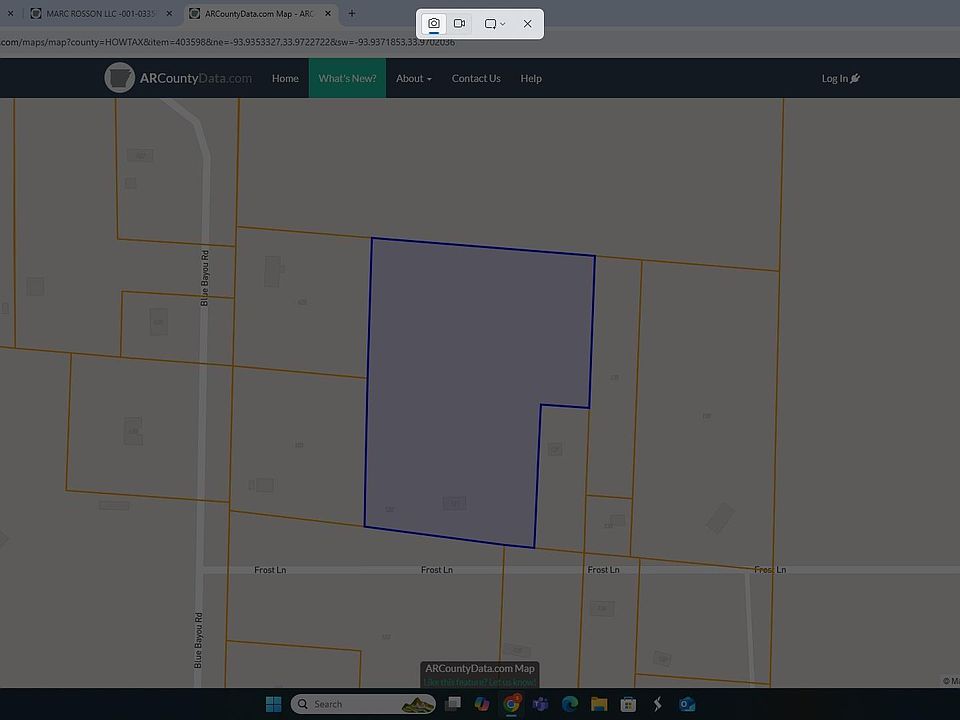Expand the About dropdown menu
The image size is (960, 720).
[413, 78]
